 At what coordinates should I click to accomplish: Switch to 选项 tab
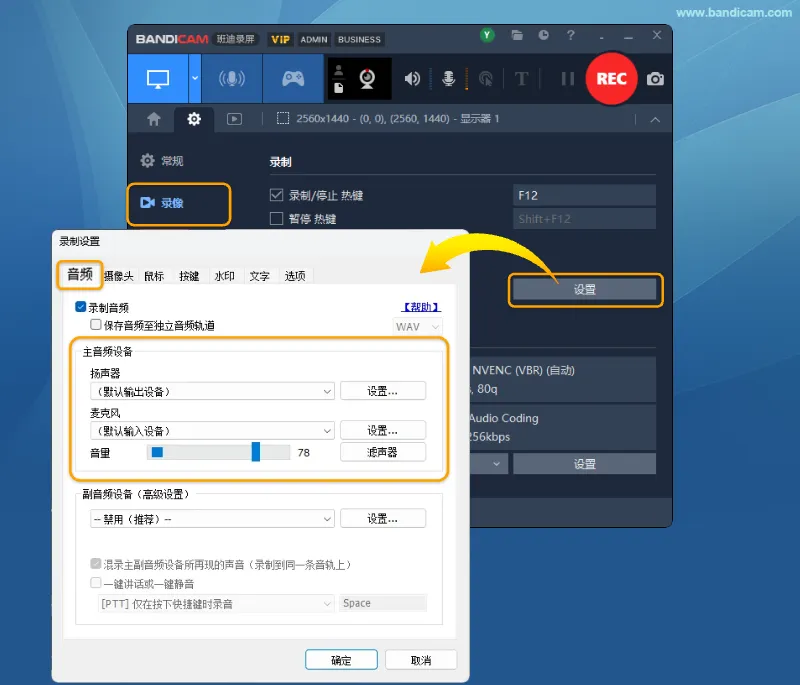pos(295,276)
